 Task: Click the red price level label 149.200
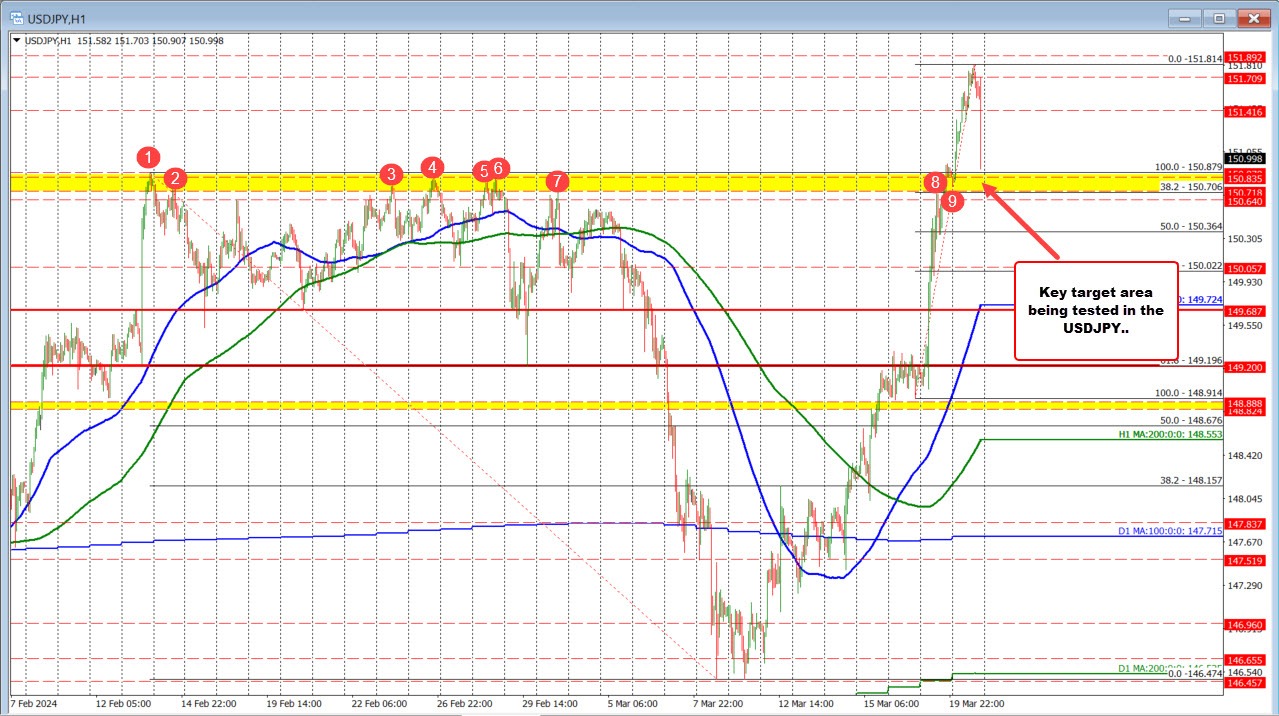[1244, 367]
